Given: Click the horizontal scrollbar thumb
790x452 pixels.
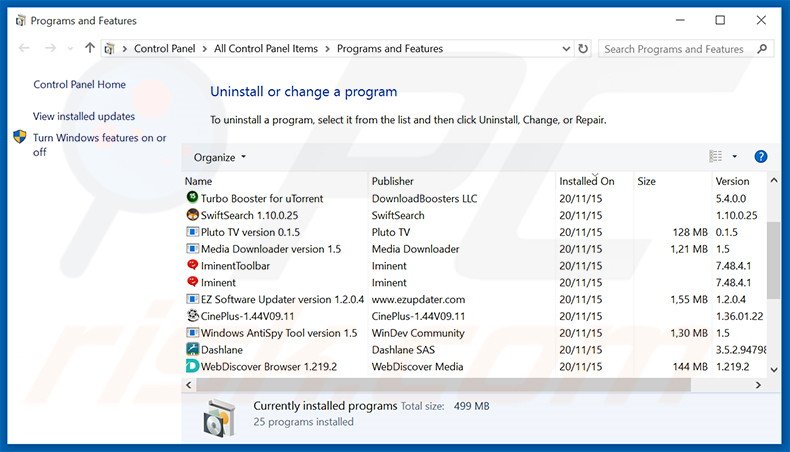Looking at the screenshot, I should pos(443,385).
